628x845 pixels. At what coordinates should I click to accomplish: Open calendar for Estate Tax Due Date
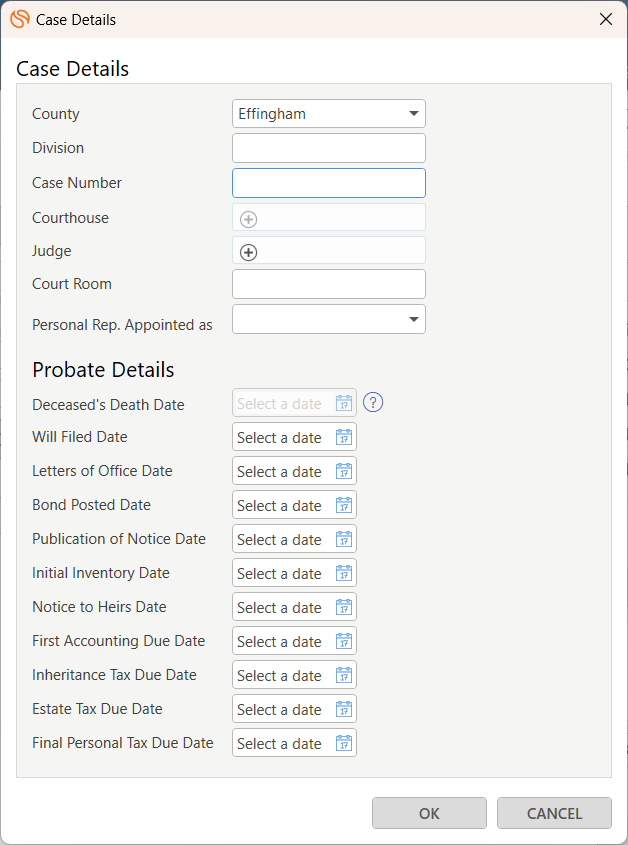pos(344,709)
